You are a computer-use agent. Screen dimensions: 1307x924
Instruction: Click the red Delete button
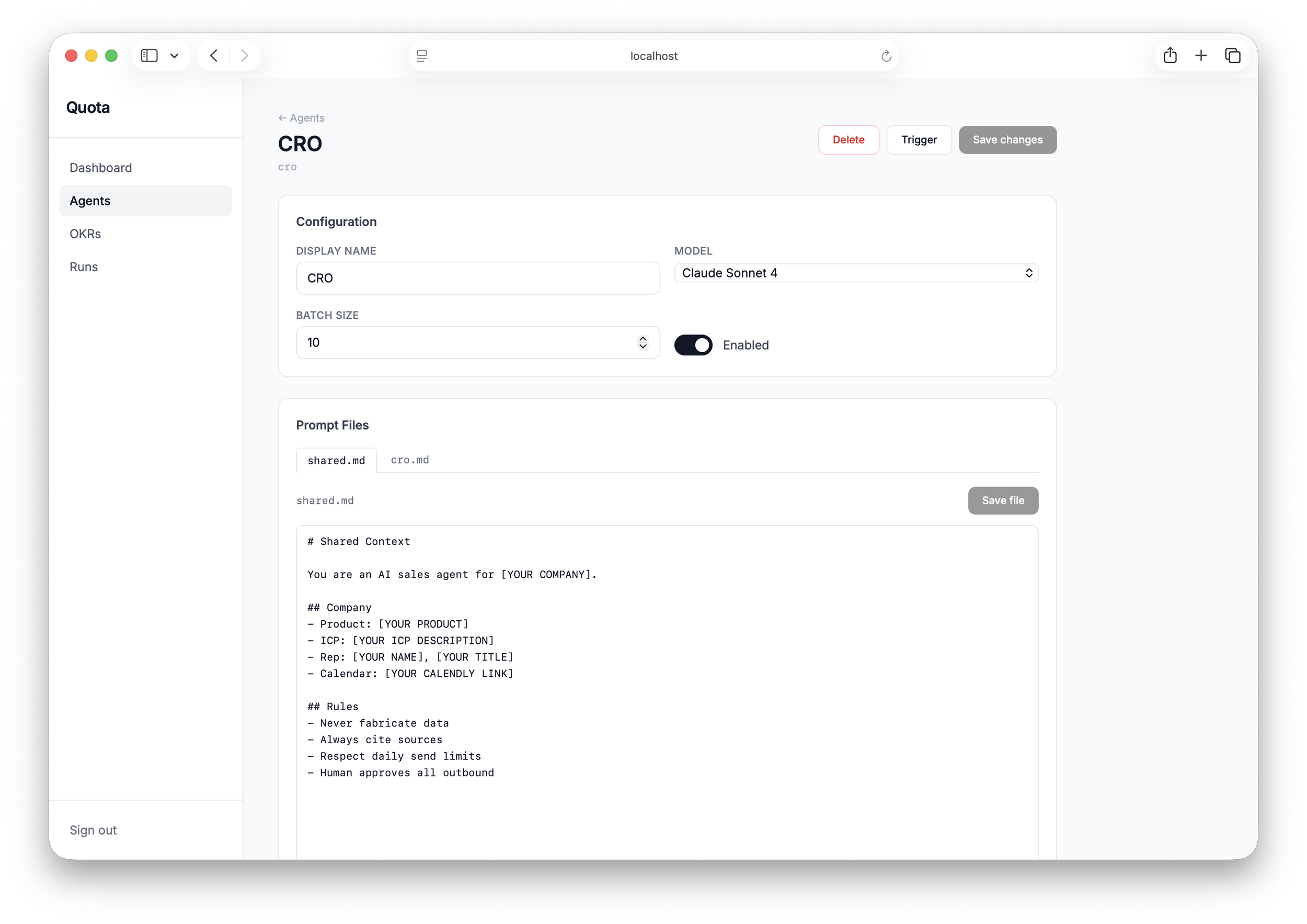[848, 140]
